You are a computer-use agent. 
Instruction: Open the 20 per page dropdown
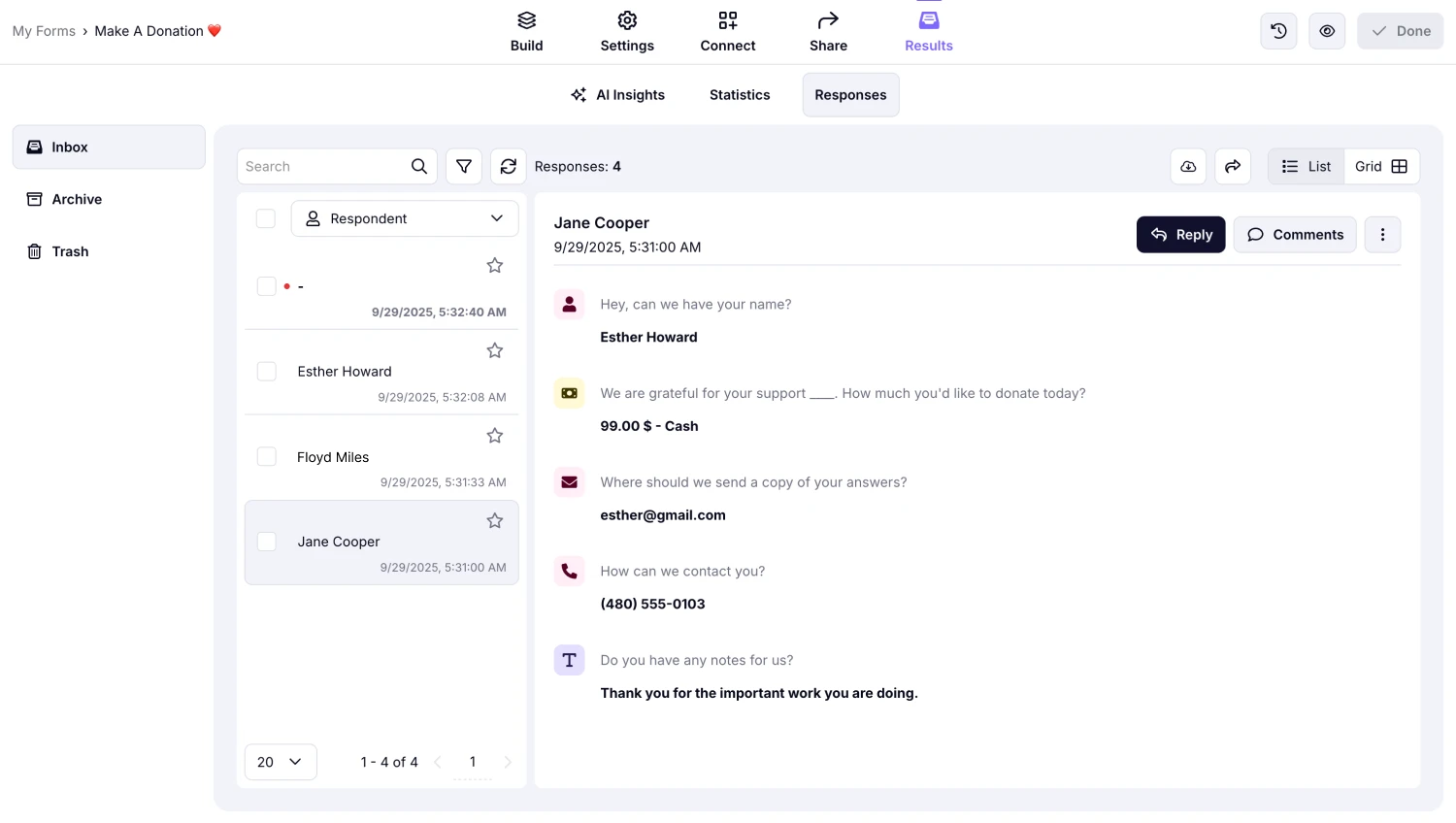tap(281, 762)
